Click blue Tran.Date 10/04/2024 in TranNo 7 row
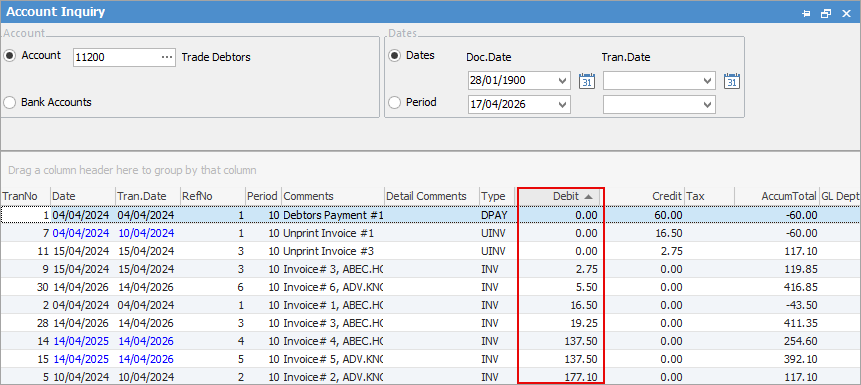This screenshot has width=861, height=385. (x=146, y=233)
